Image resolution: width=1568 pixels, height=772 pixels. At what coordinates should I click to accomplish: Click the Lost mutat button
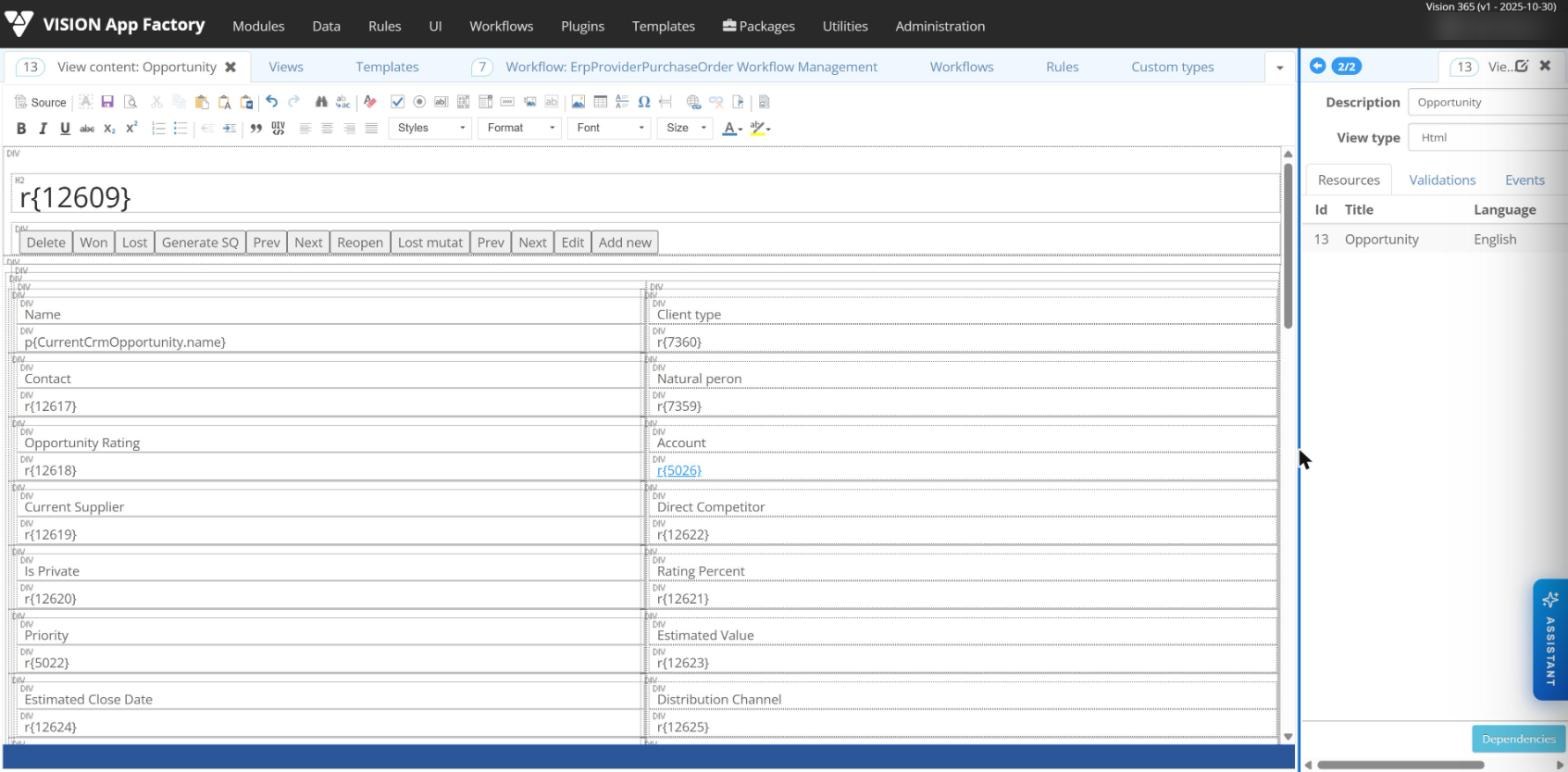(x=430, y=242)
